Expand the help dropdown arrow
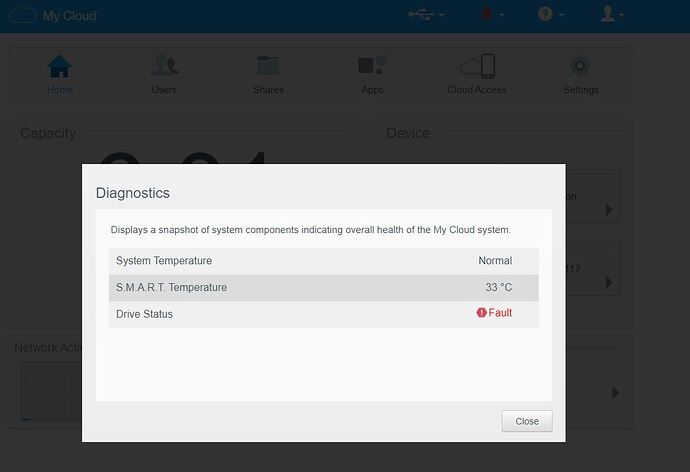This screenshot has width=690, height=472. pyautogui.click(x=562, y=15)
